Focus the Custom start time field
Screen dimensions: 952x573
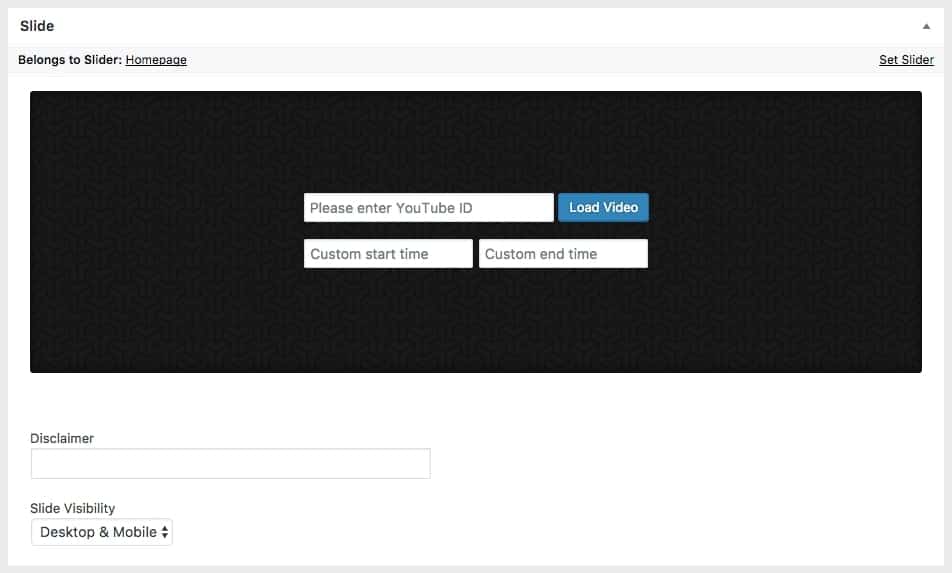[388, 254]
